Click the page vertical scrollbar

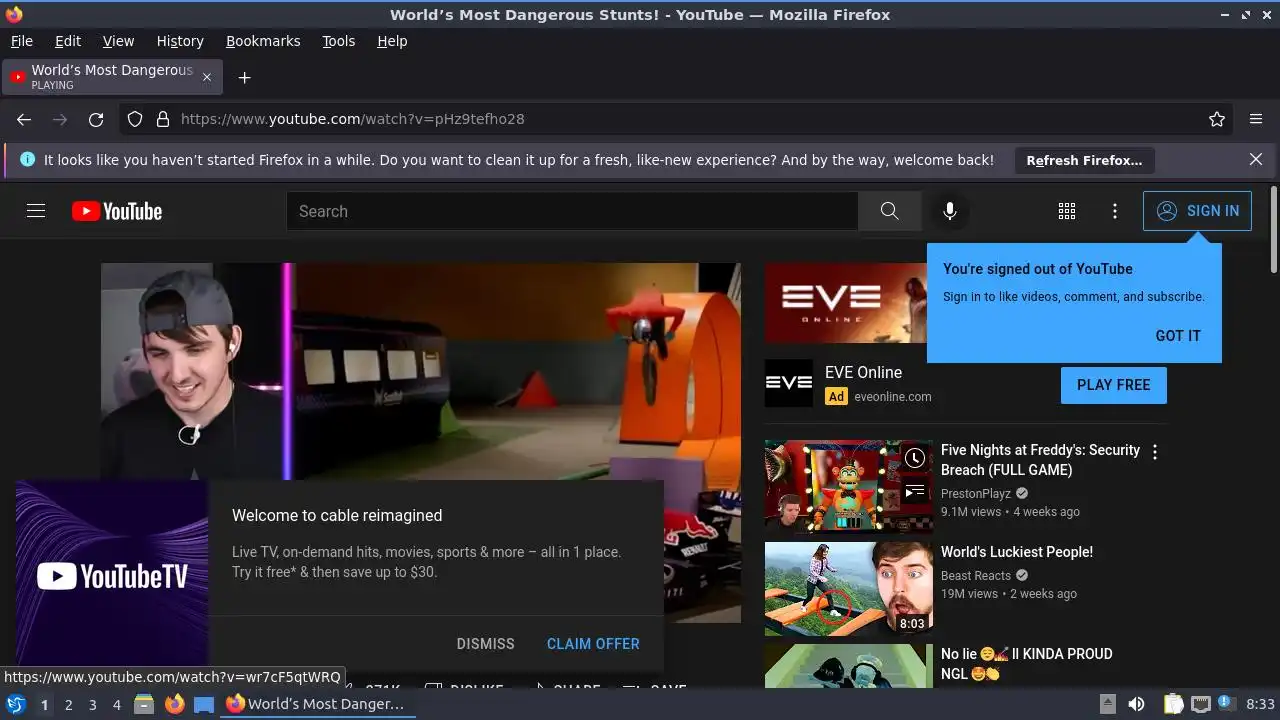pyautogui.click(x=1273, y=230)
